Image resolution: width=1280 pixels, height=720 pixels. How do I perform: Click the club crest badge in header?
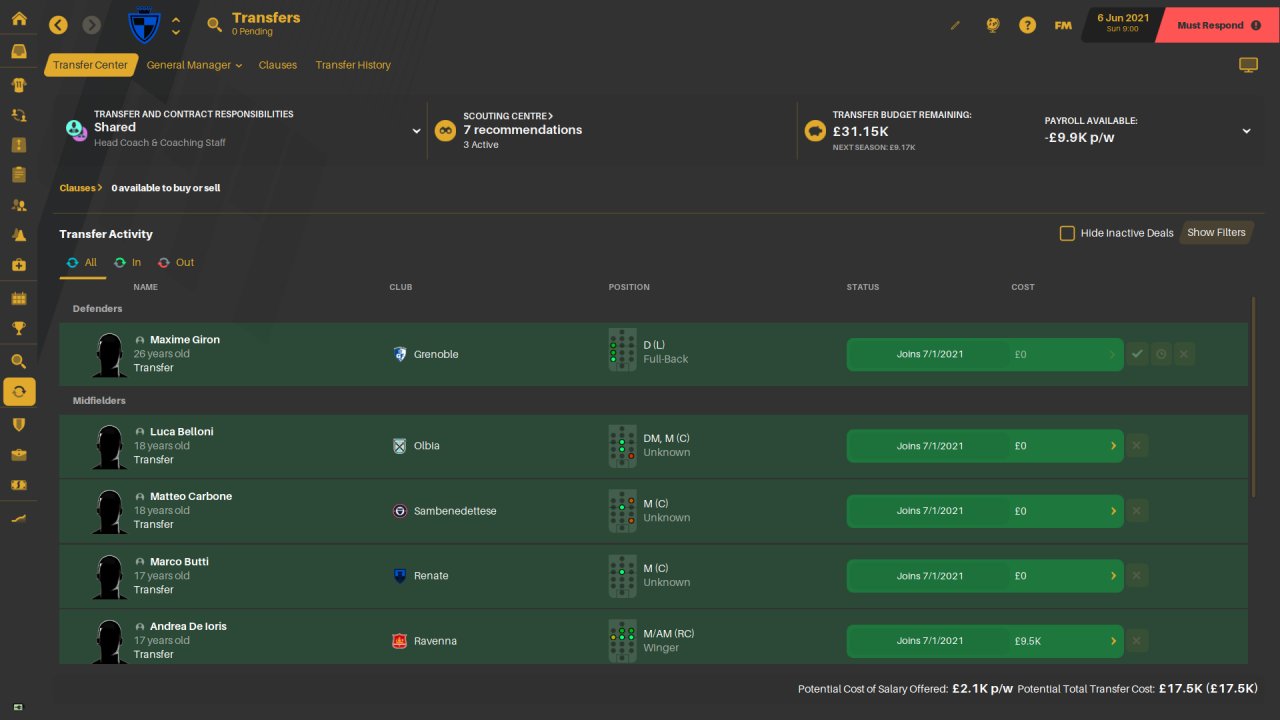tap(145, 25)
